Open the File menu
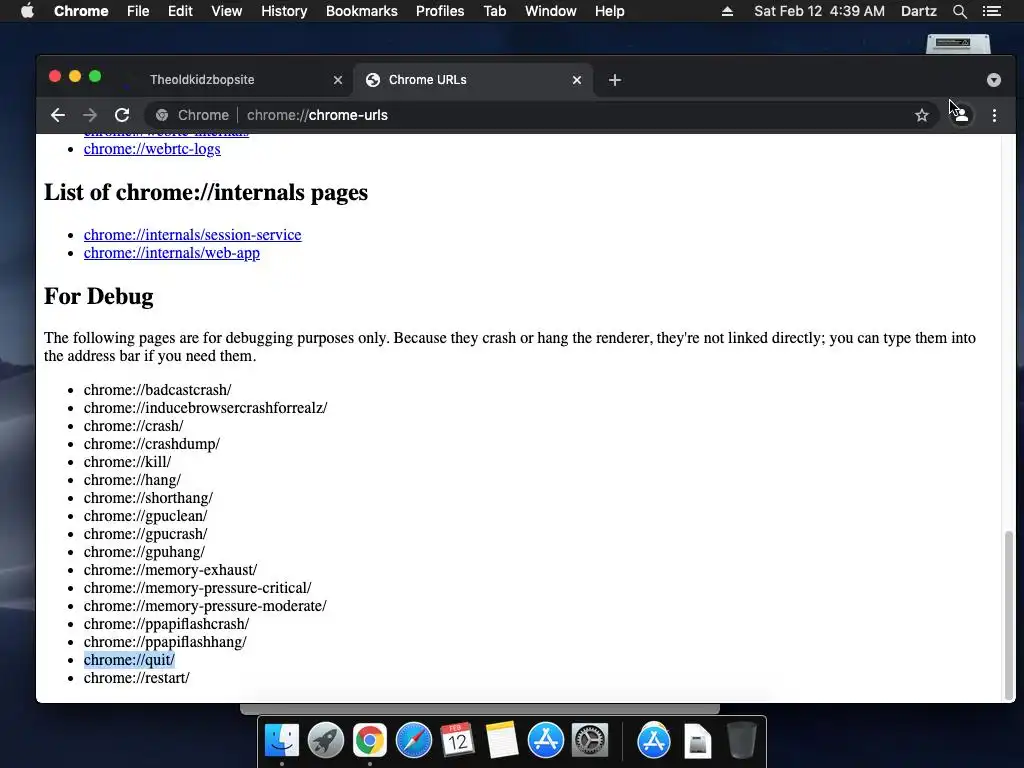1024x768 pixels. 138,11
